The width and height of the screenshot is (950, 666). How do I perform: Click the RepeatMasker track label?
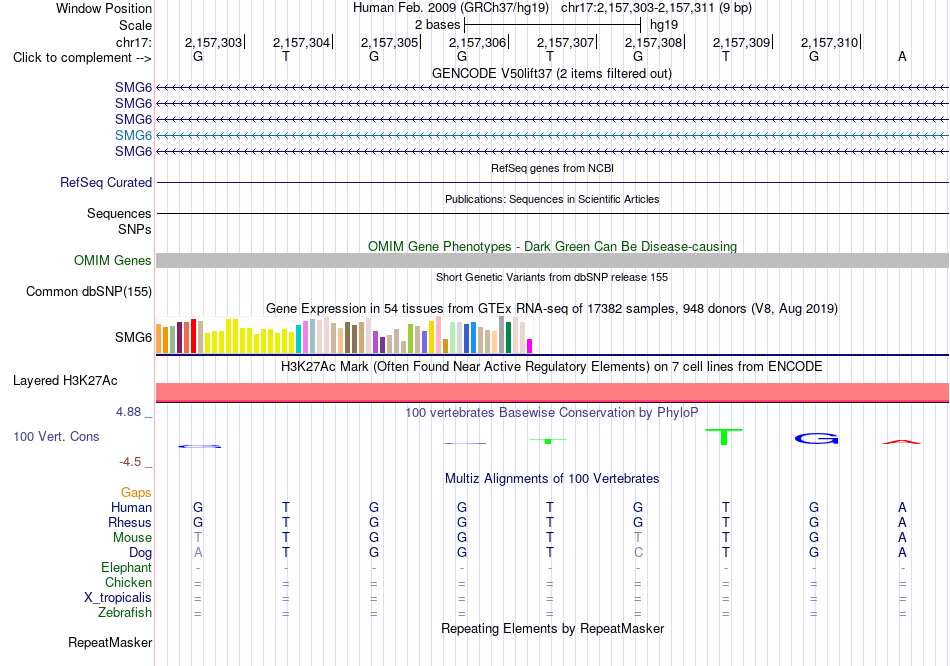(110, 642)
